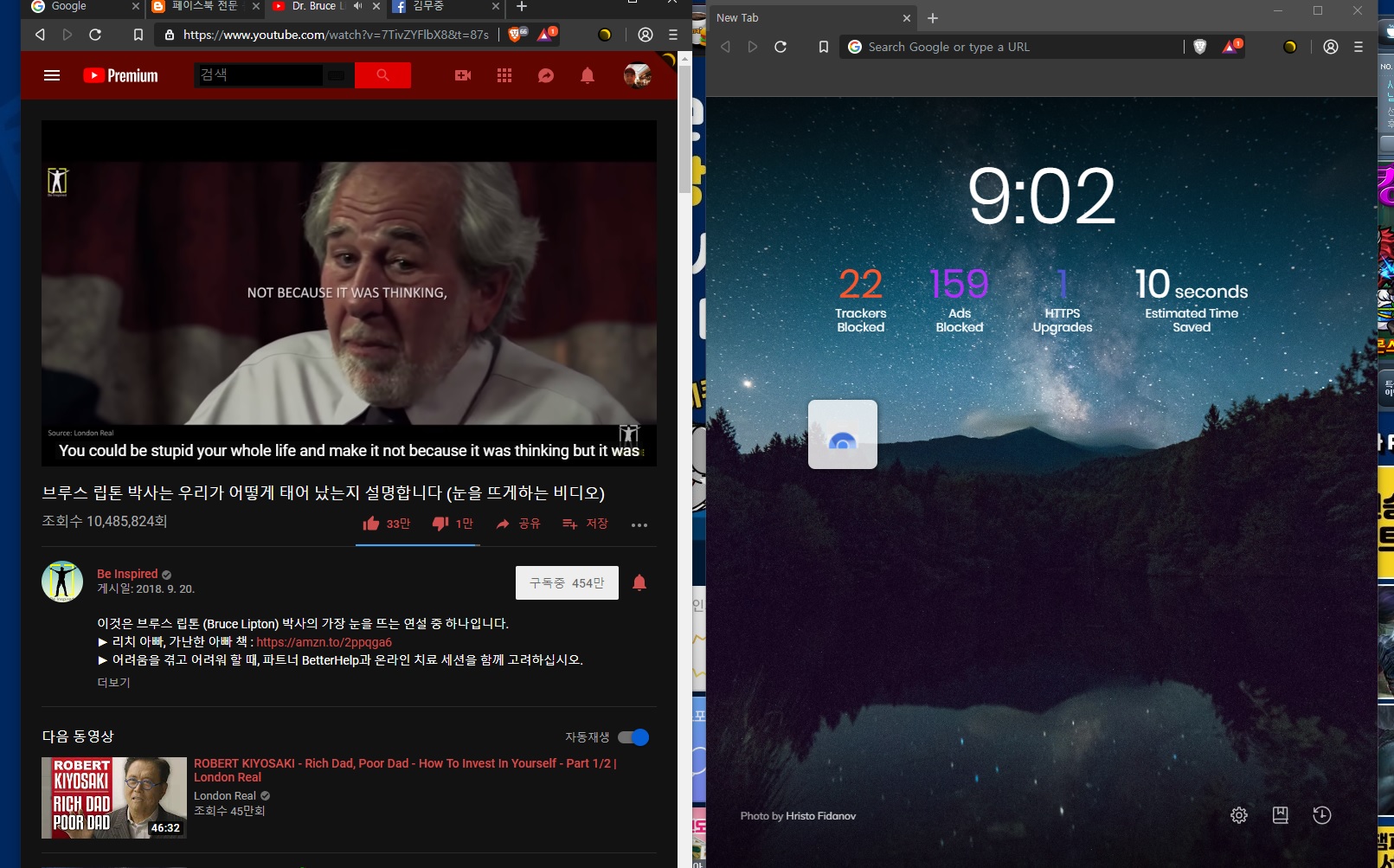The image size is (1394, 868).
Task: Open YouTube notifications bell in header
Action: [588, 75]
